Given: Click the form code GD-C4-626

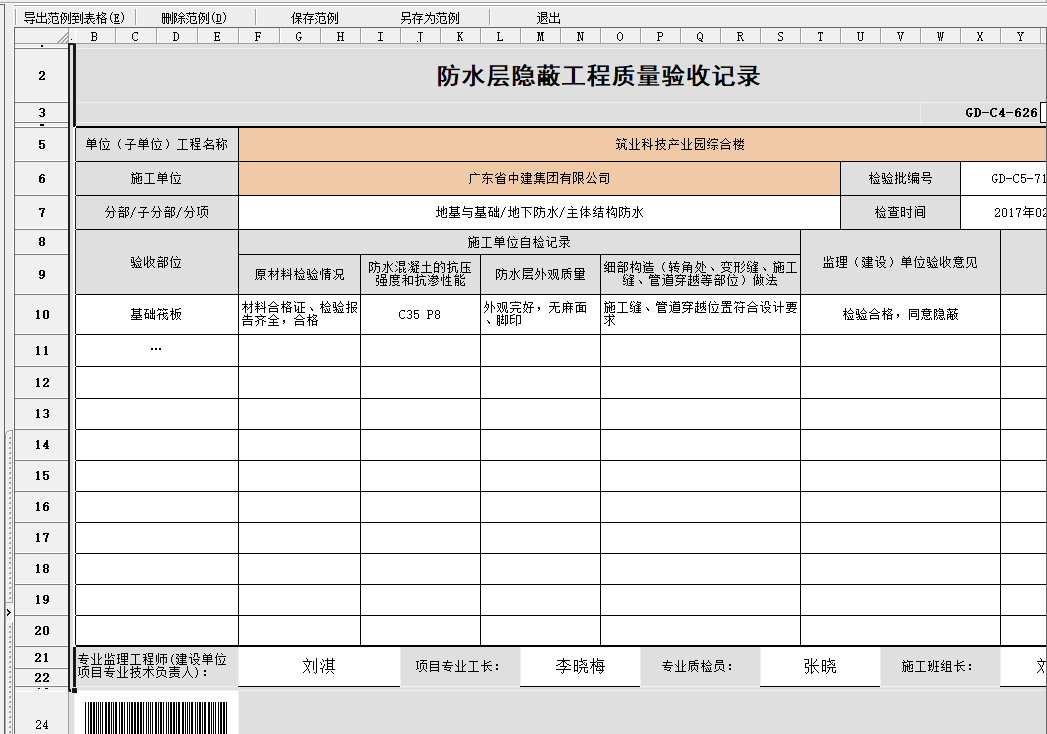Looking at the screenshot, I should (1001, 112).
